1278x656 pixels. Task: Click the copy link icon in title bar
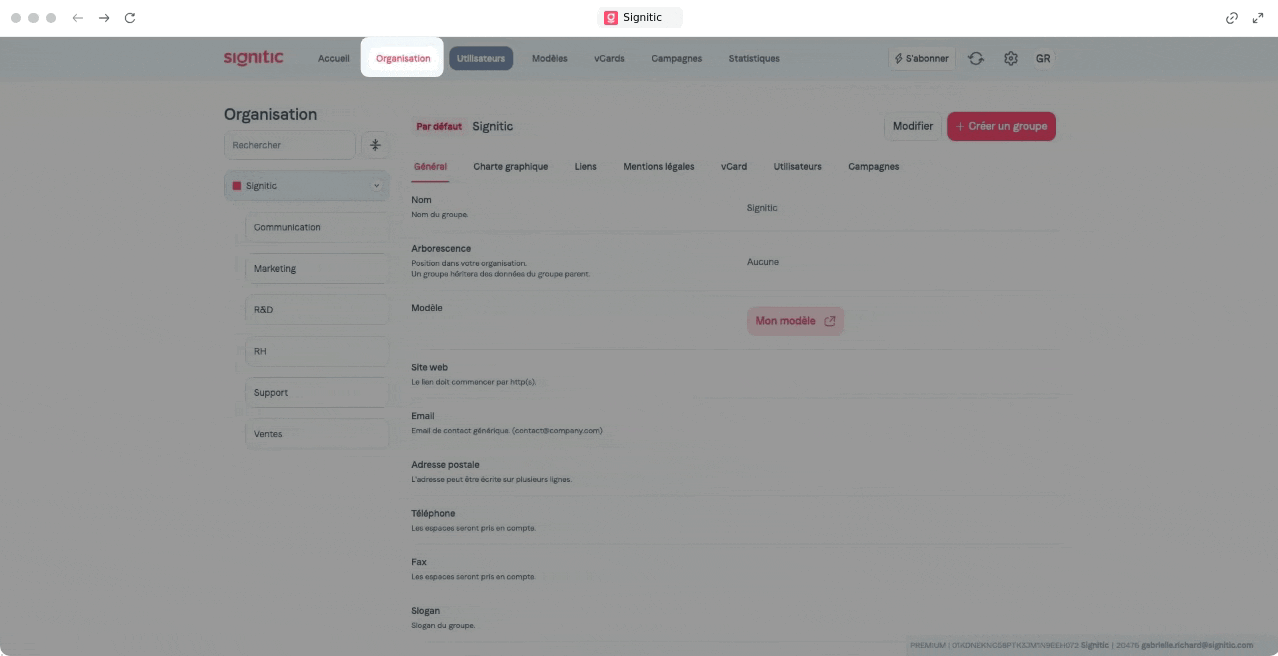pos(1232,18)
